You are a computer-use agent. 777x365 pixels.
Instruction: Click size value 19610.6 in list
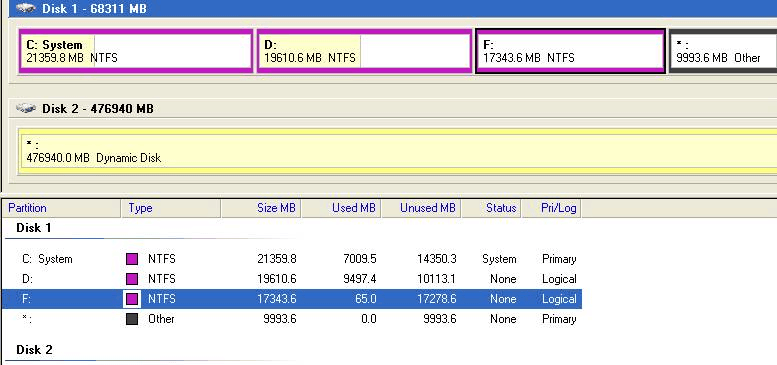click(x=277, y=279)
